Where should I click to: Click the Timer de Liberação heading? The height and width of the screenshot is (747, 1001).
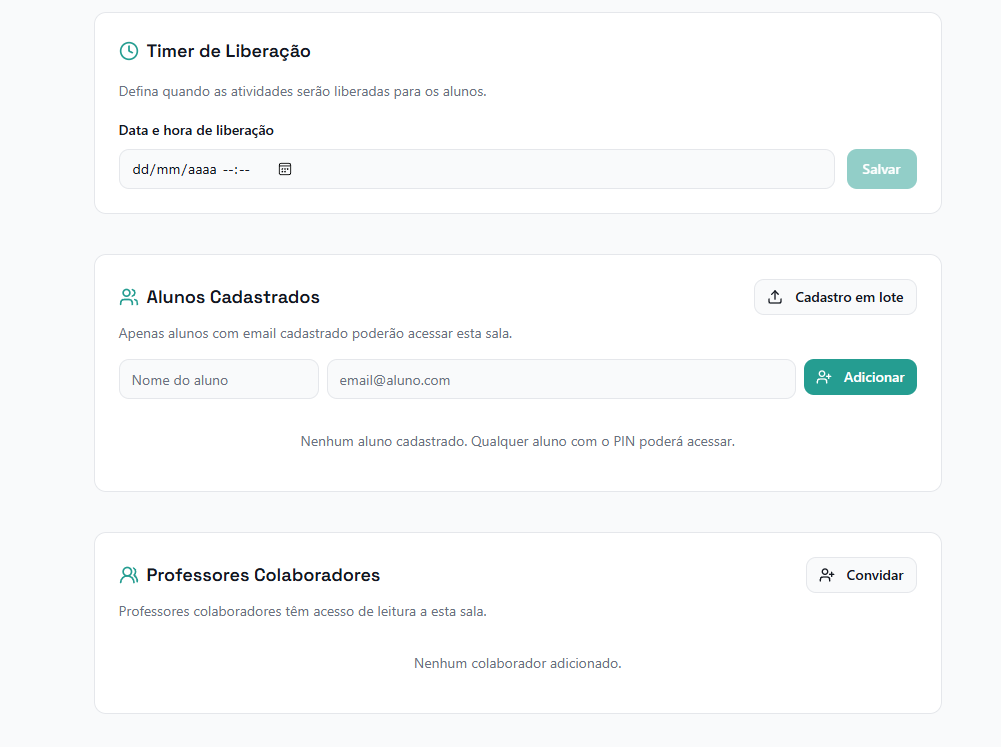[229, 51]
